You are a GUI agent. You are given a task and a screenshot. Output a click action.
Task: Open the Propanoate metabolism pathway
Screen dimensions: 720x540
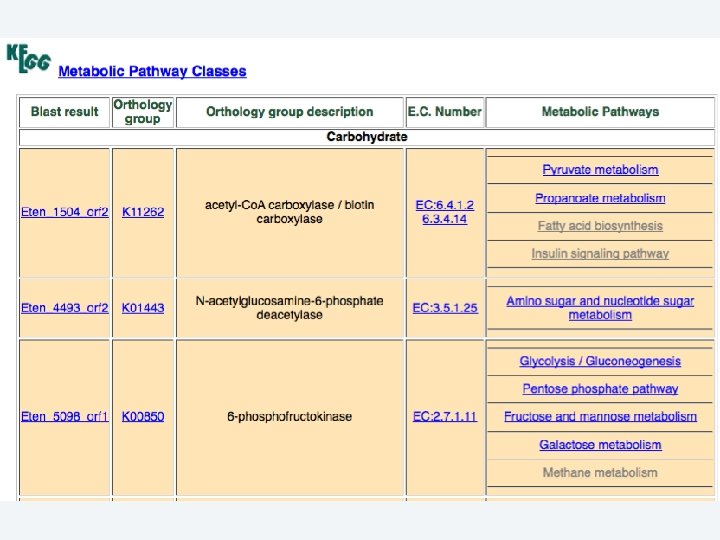click(x=600, y=198)
